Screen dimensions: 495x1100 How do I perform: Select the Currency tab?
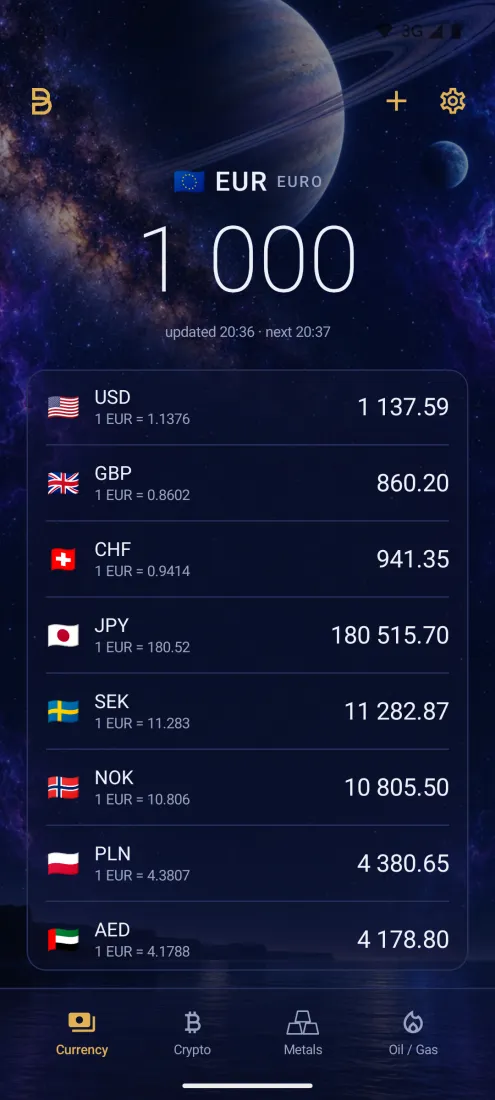click(x=82, y=1033)
